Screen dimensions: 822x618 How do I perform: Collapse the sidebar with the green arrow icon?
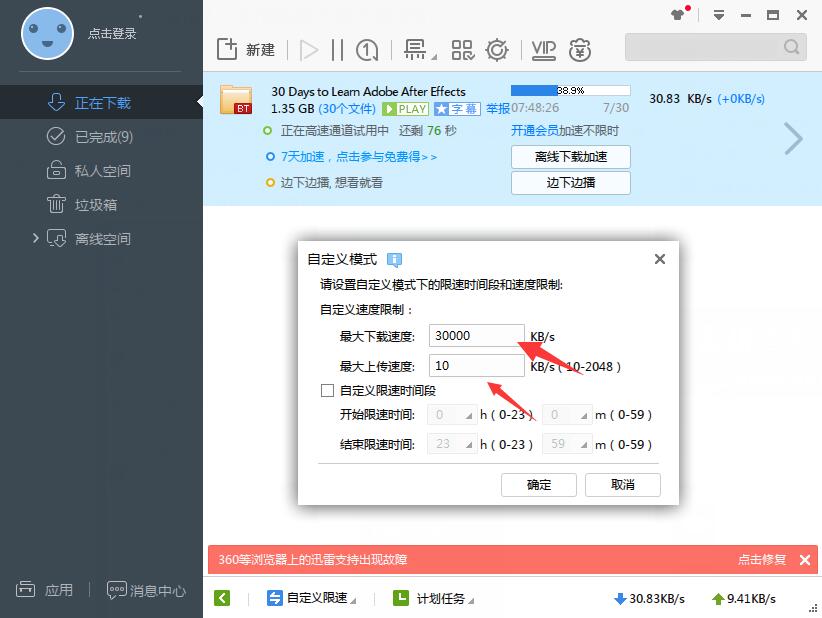click(x=222, y=598)
